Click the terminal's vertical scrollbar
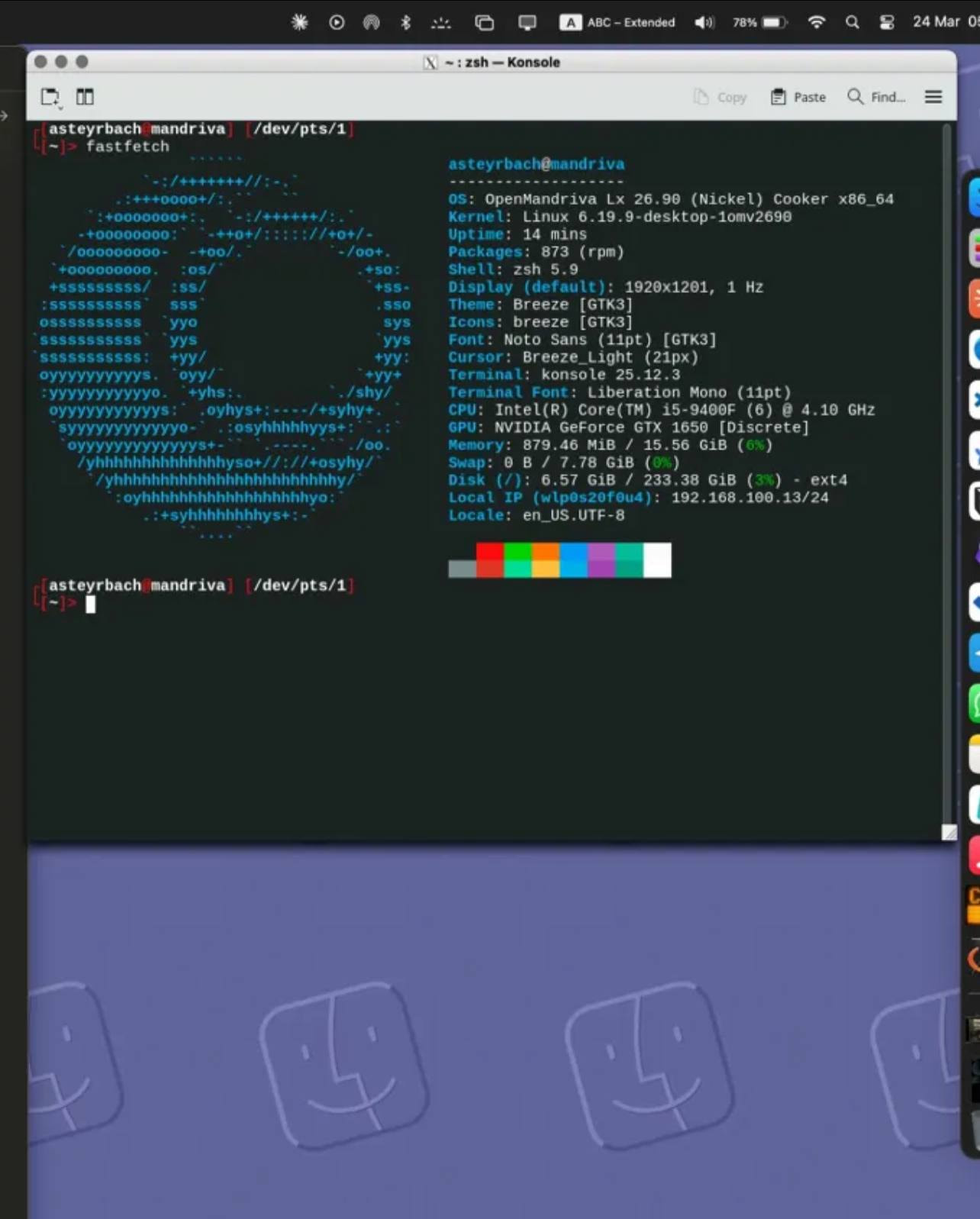Viewport: 980px width, 1219px height. (x=947, y=458)
